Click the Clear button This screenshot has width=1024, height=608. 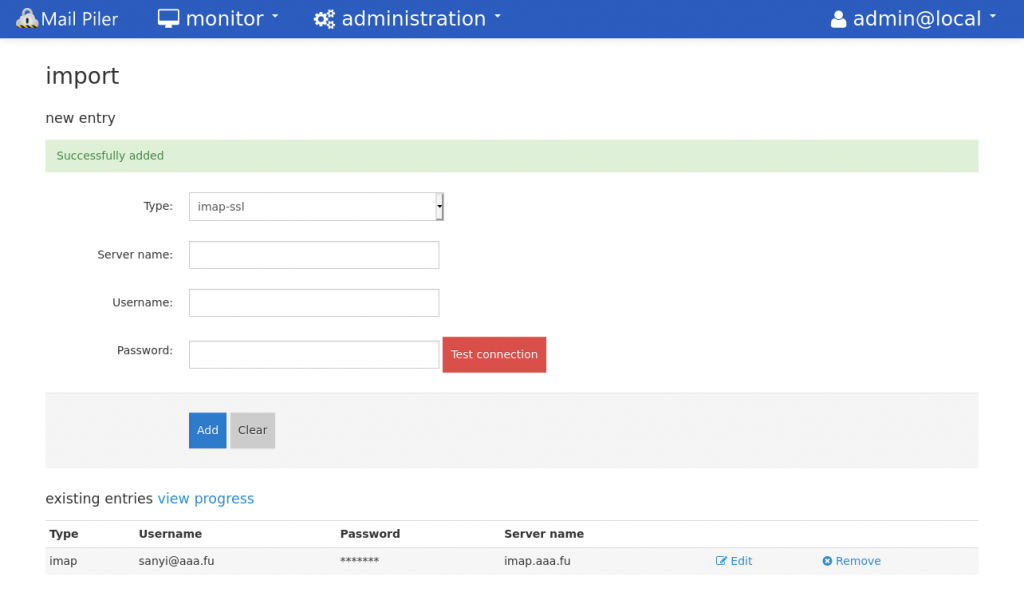tap(253, 430)
